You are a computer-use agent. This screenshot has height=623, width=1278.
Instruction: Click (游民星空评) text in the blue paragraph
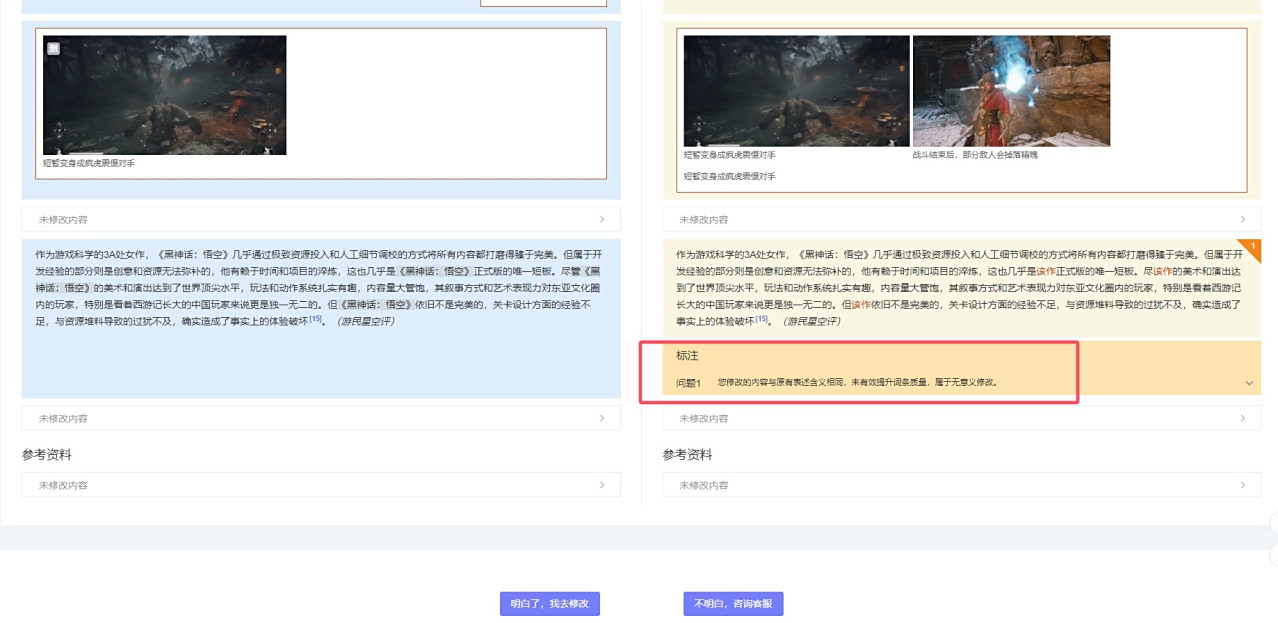[365, 321]
